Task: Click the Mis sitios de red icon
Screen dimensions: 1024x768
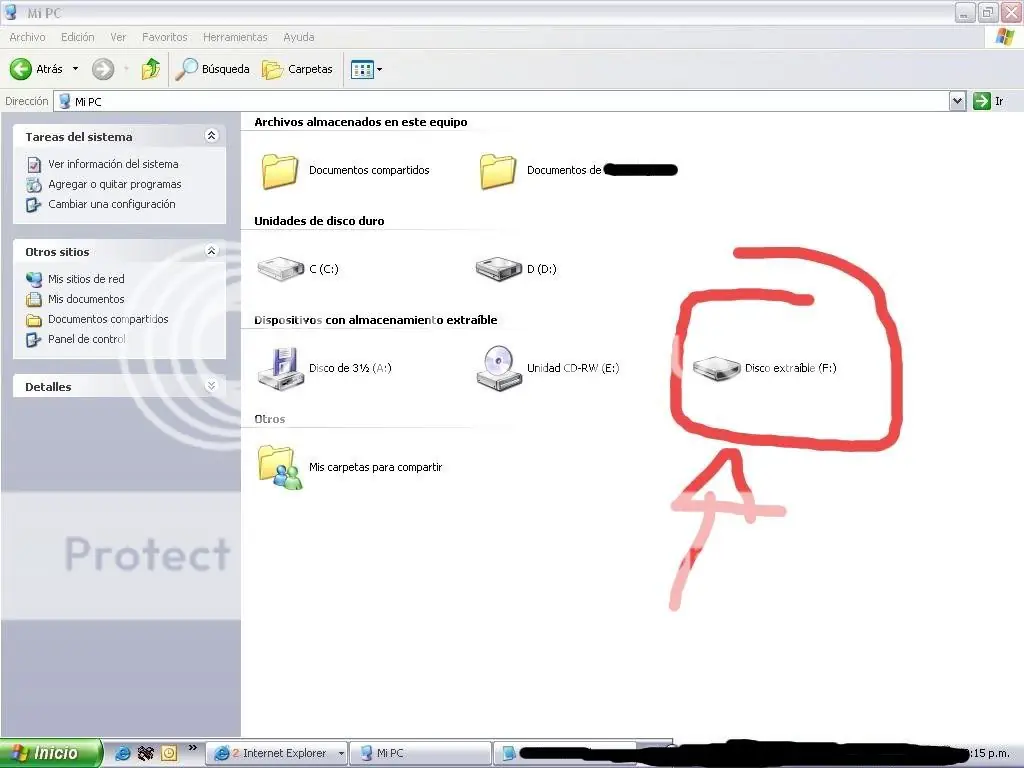Action: click(x=33, y=280)
